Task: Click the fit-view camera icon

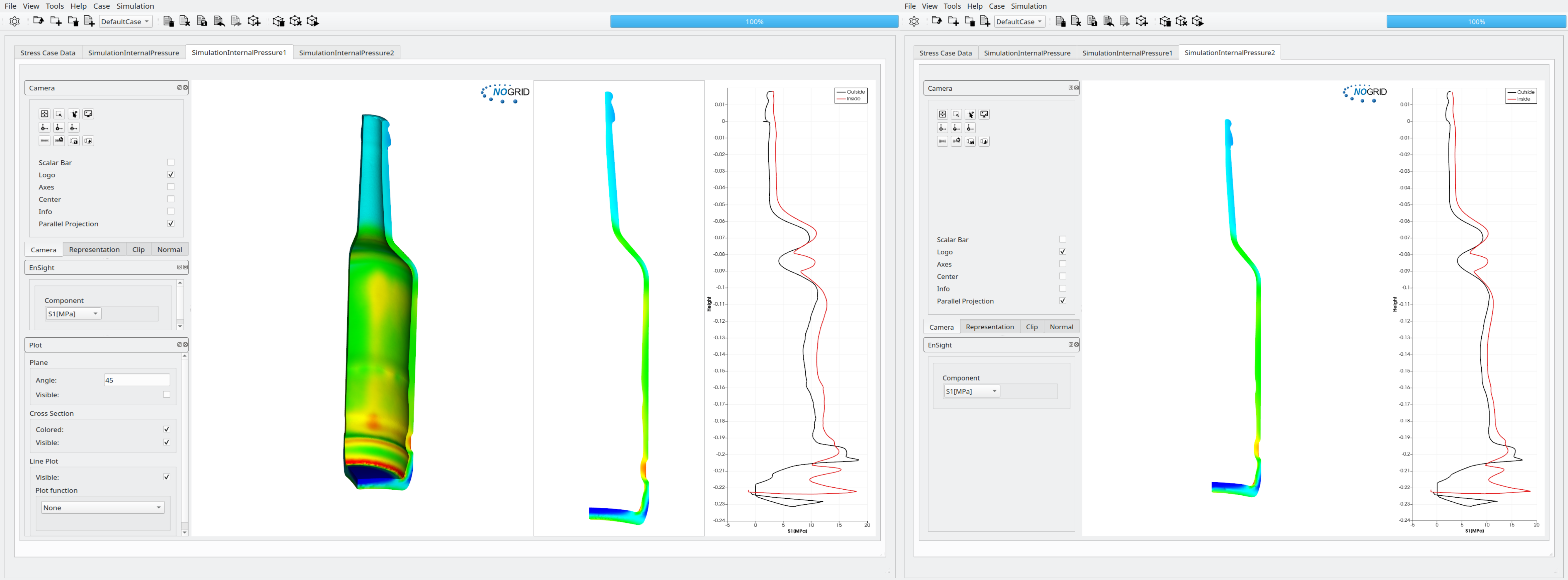Action: pyautogui.click(x=44, y=114)
